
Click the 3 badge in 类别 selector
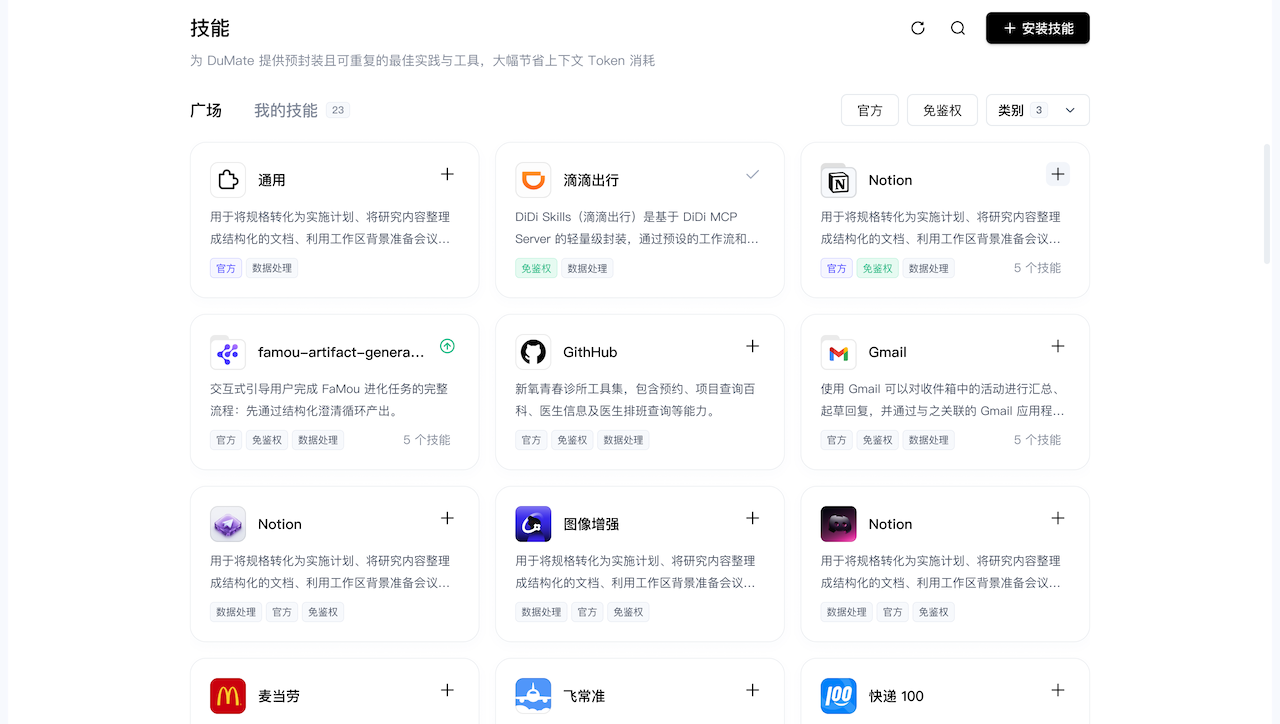pyautogui.click(x=1039, y=110)
